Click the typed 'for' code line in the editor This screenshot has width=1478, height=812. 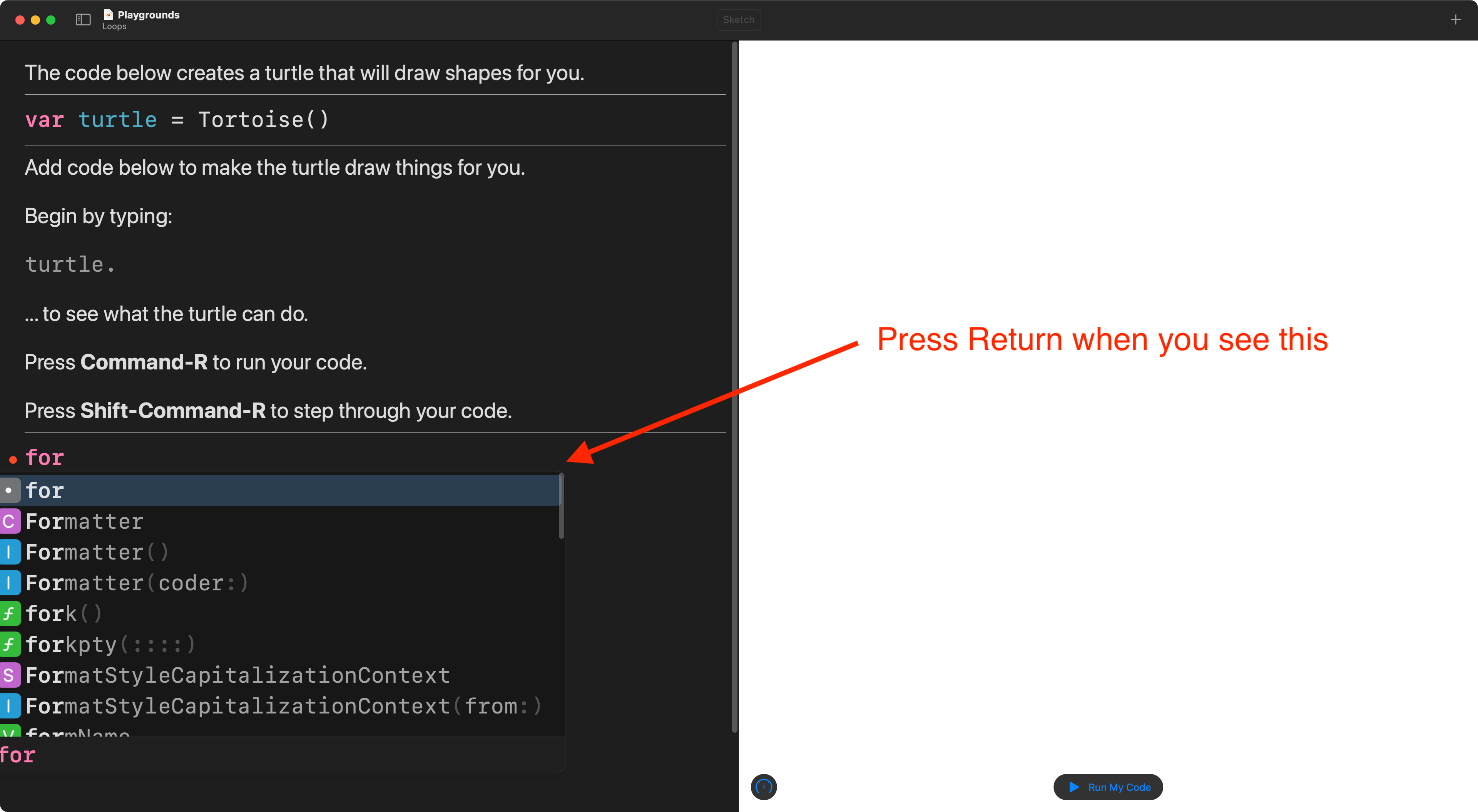45,458
